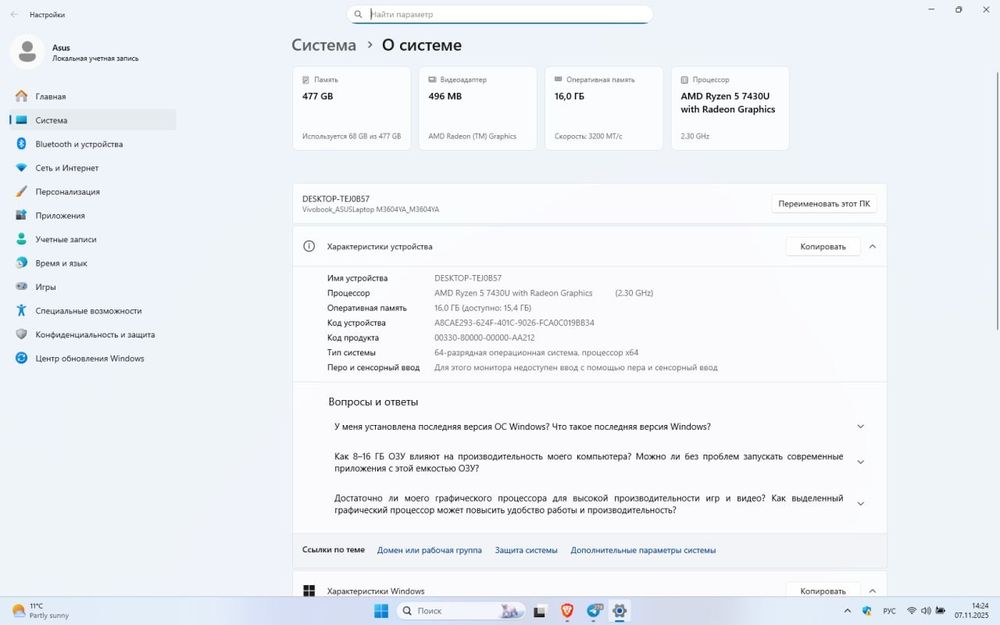
Task: Click the Имя устройства value DESKTOP-TEJ0B57
Action: point(468,278)
